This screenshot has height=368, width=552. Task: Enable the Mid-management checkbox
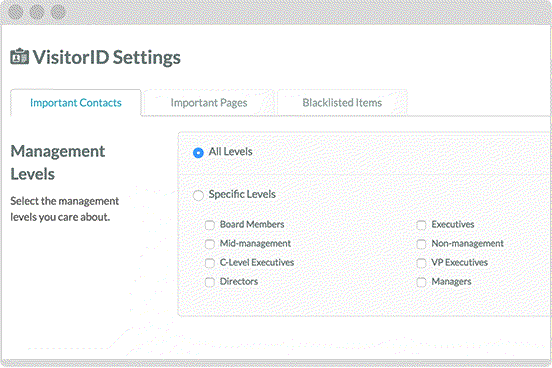(210, 244)
